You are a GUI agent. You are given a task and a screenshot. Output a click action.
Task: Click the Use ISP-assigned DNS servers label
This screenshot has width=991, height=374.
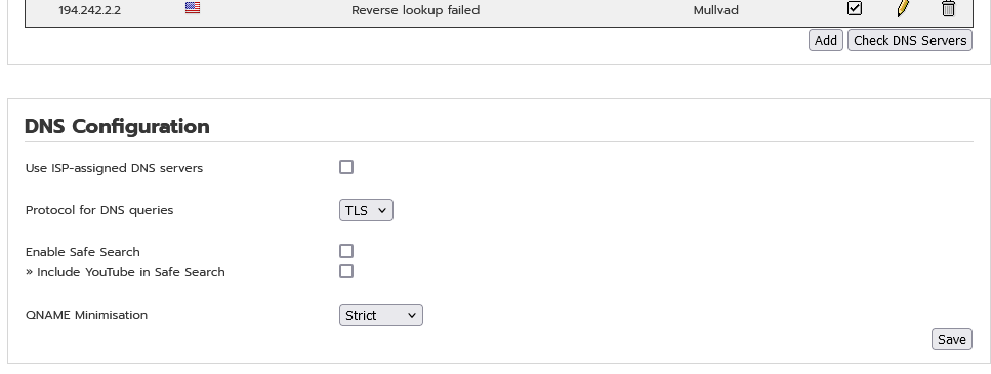pos(114,168)
